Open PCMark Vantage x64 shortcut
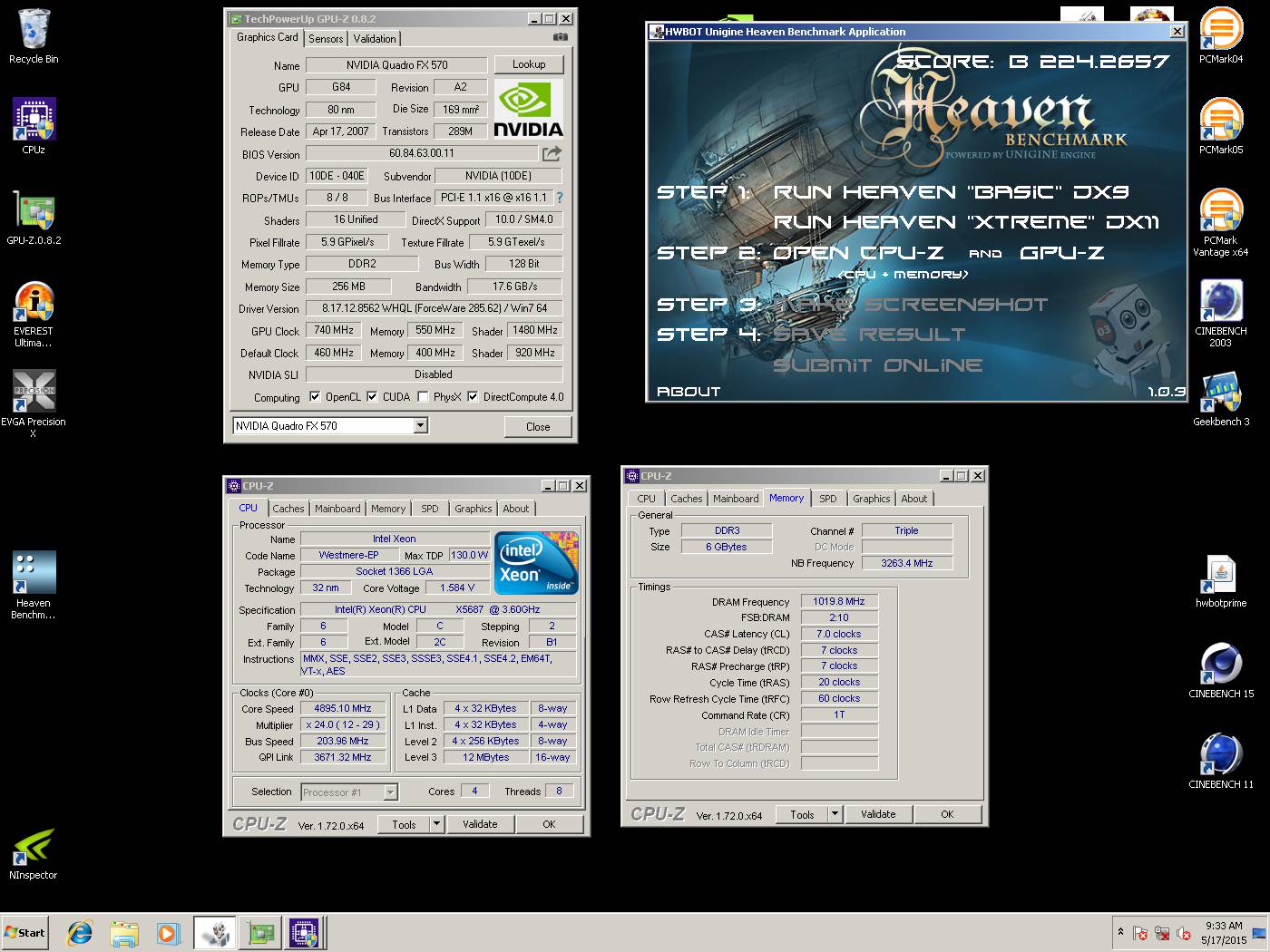Viewport: 1270px width, 952px height. pyautogui.click(x=1221, y=223)
